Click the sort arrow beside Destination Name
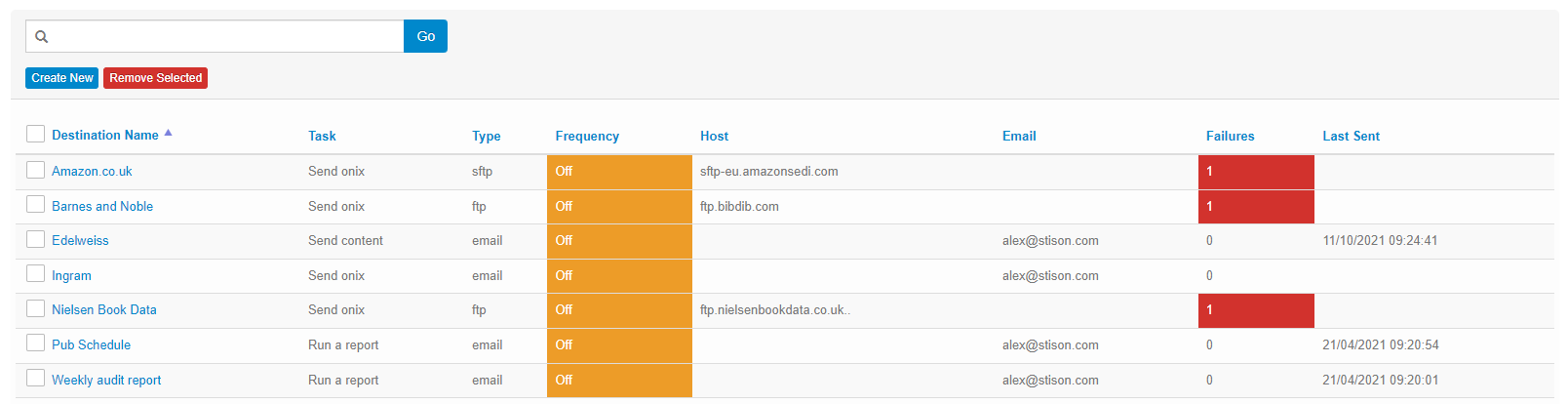 click(168, 133)
